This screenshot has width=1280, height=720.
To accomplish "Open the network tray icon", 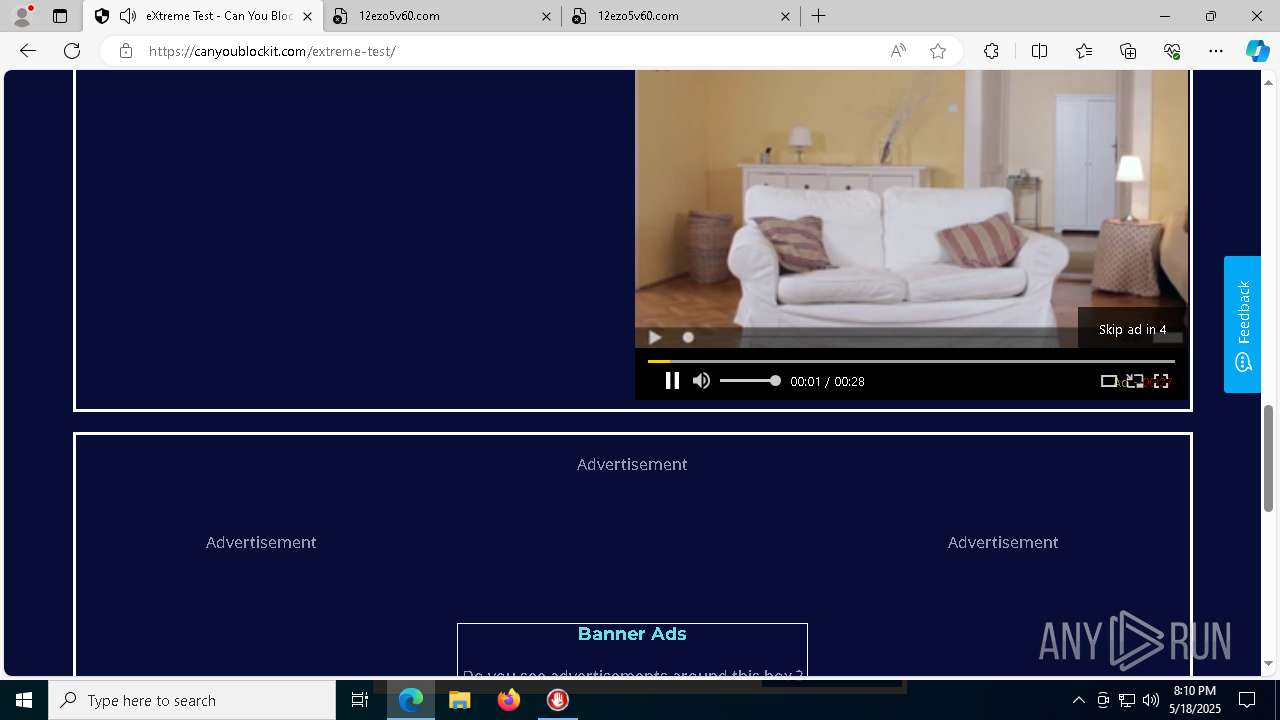I will 1127,700.
